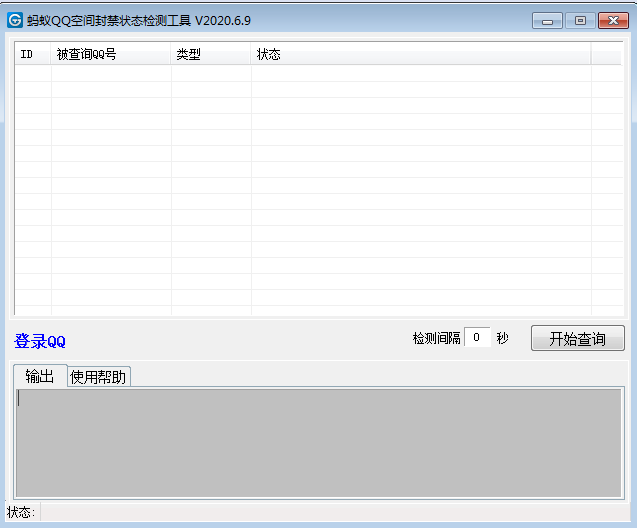The image size is (637, 528).
Task: Click the 类型 column header
Action: 210,54
